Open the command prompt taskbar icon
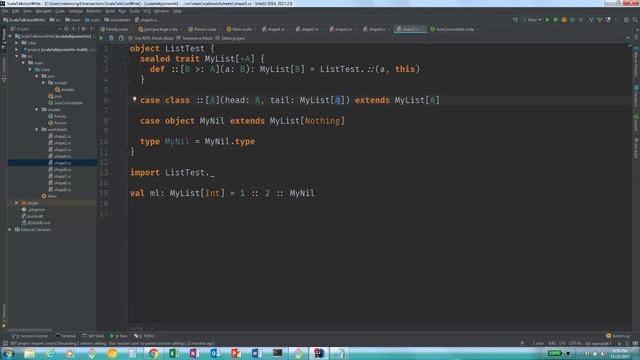Viewport: 640px width, 360px height. click(278, 353)
